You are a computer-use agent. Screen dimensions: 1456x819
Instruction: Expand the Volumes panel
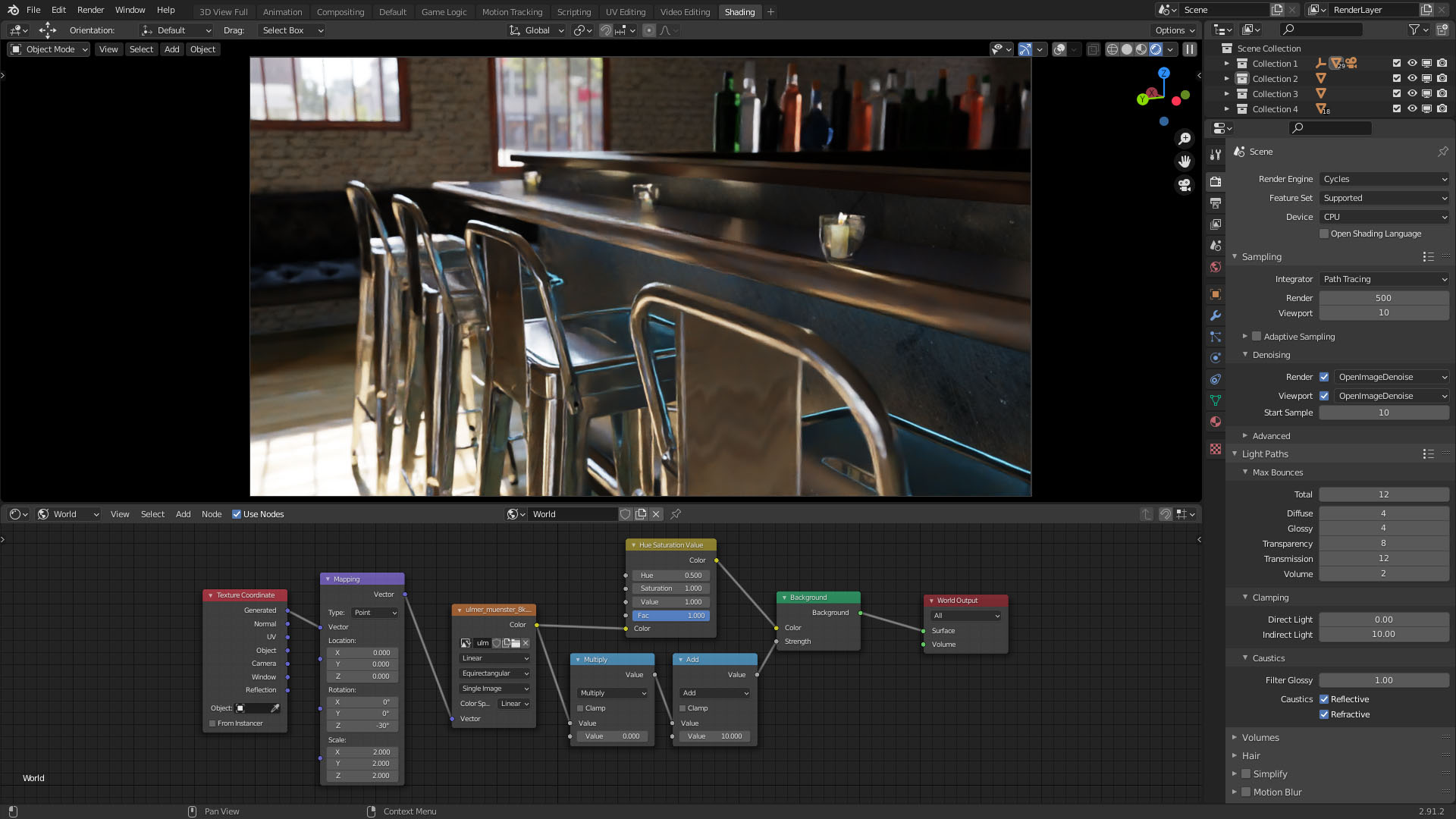pyautogui.click(x=1260, y=737)
